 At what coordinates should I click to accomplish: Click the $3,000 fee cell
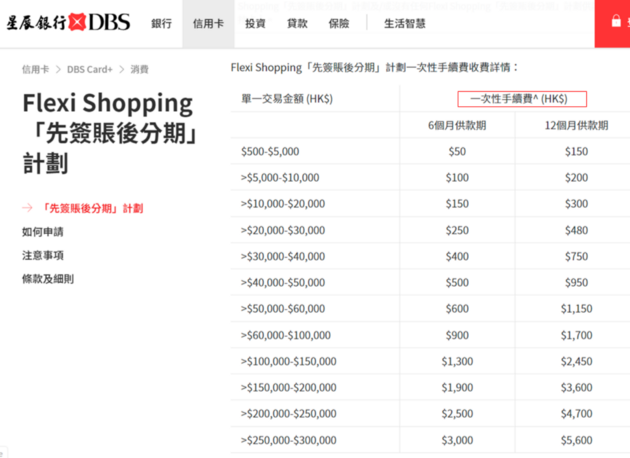[457, 440]
